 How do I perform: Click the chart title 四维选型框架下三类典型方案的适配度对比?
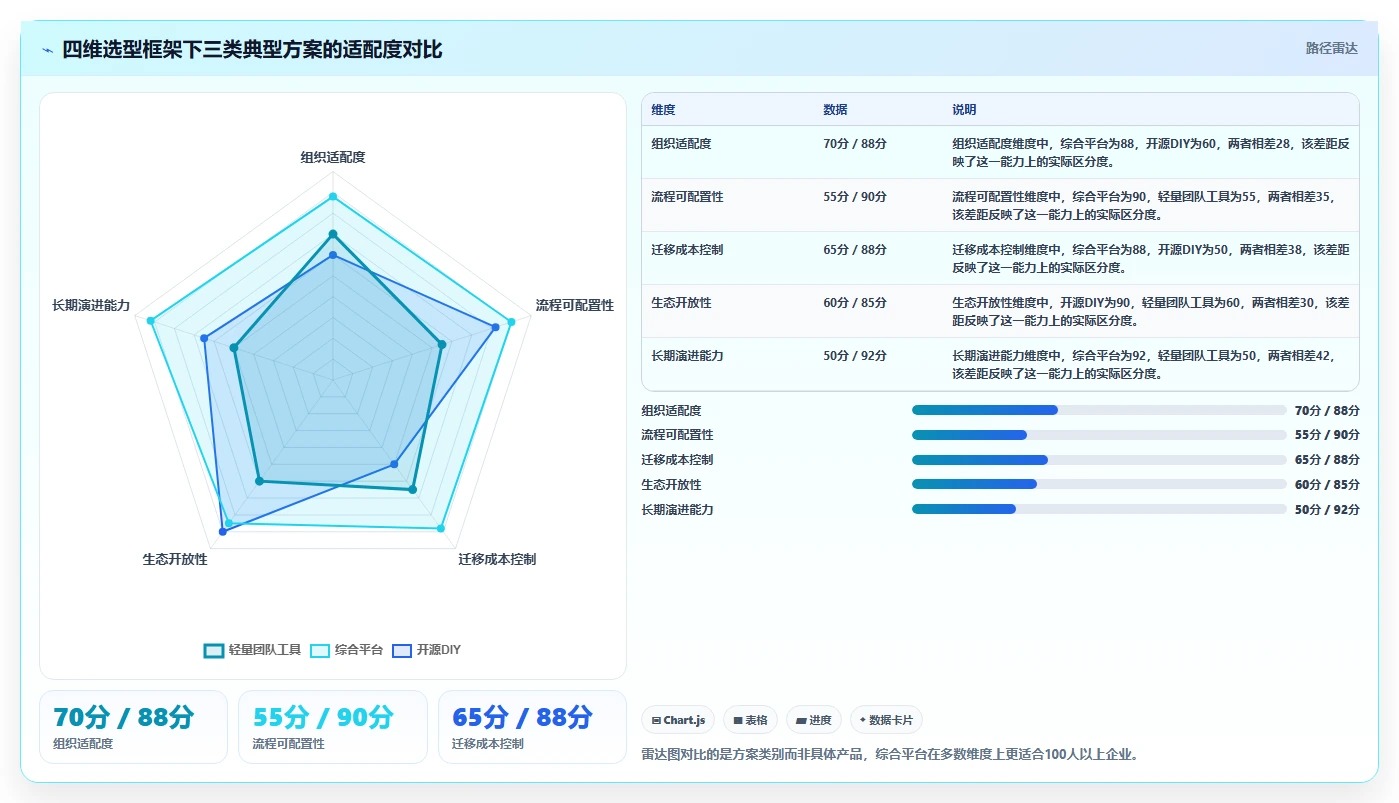coord(252,50)
